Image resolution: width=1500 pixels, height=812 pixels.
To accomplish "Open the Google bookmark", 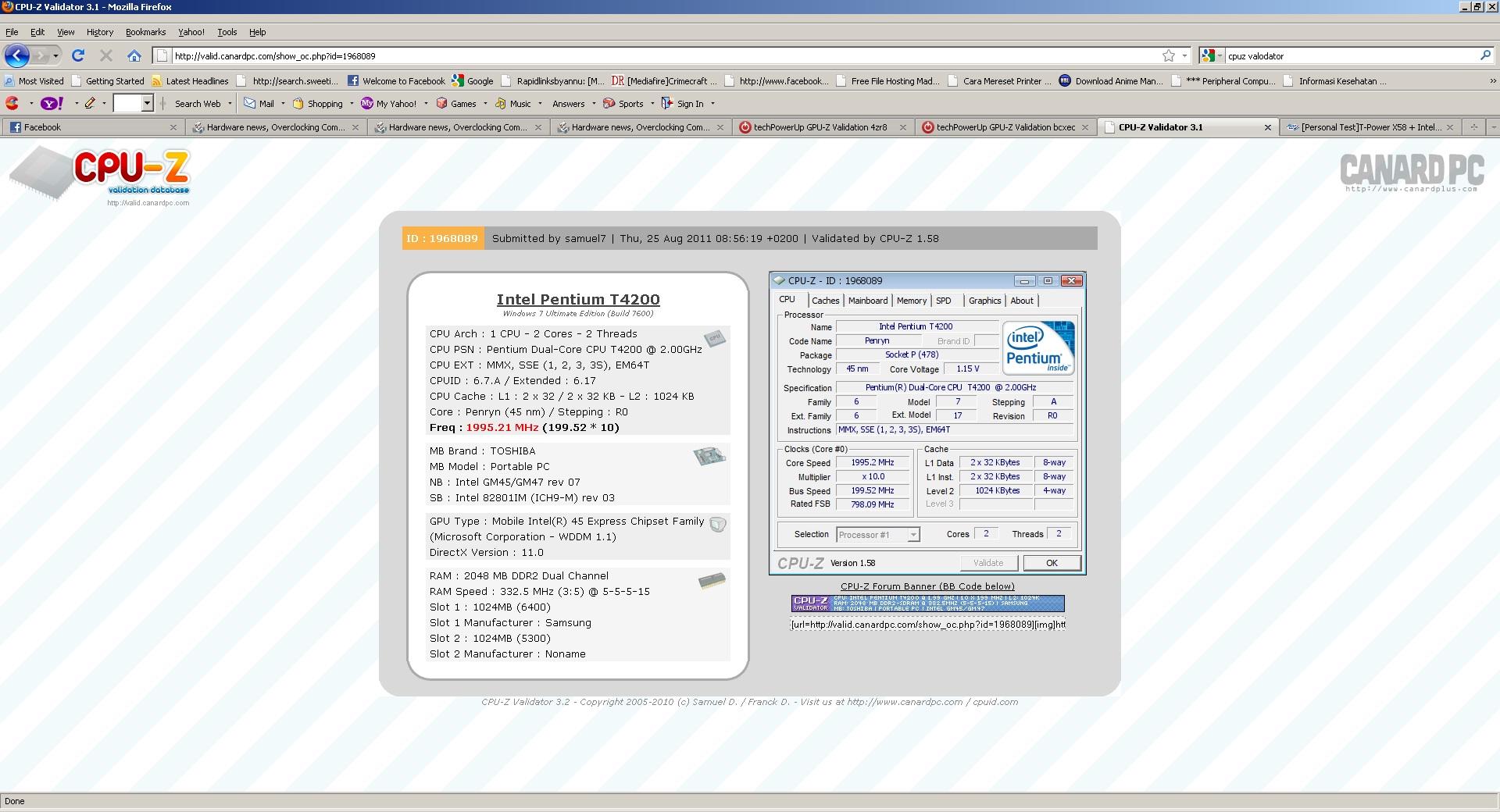I will tap(472, 80).
